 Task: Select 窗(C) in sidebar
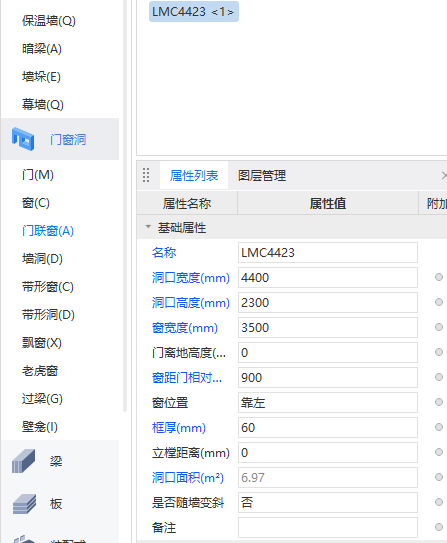[36, 203]
